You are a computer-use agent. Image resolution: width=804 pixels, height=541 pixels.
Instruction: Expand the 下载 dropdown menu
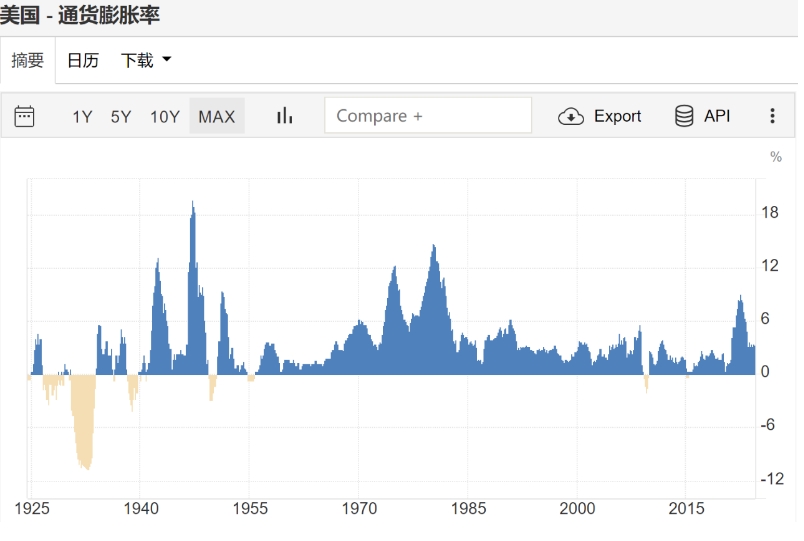146,61
